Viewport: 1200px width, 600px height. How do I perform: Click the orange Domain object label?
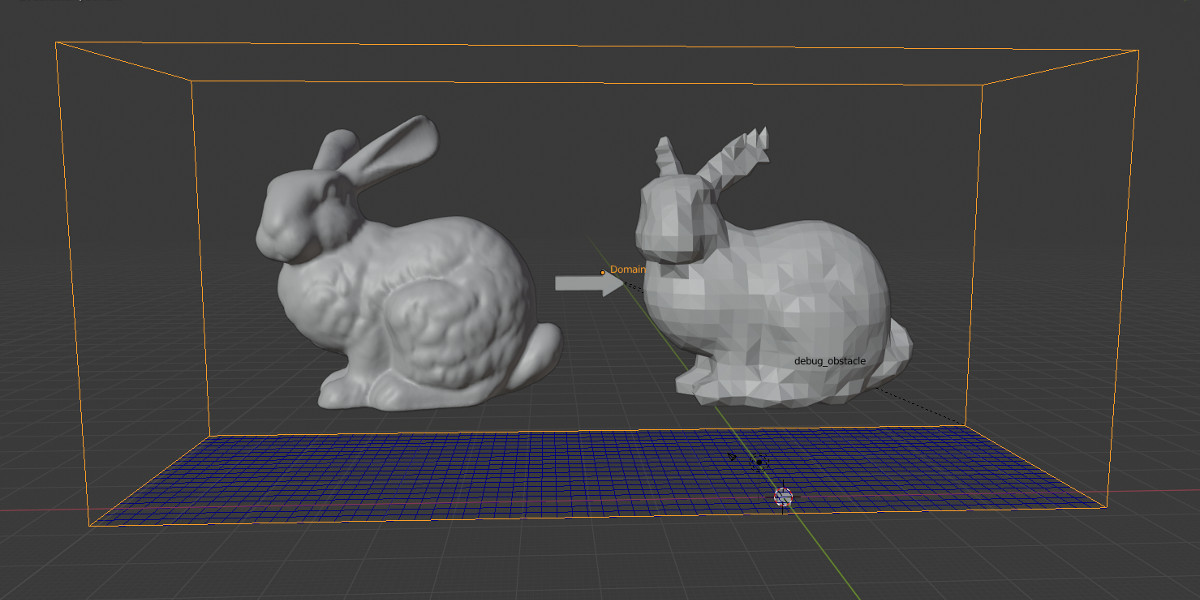[x=628, y=270]
